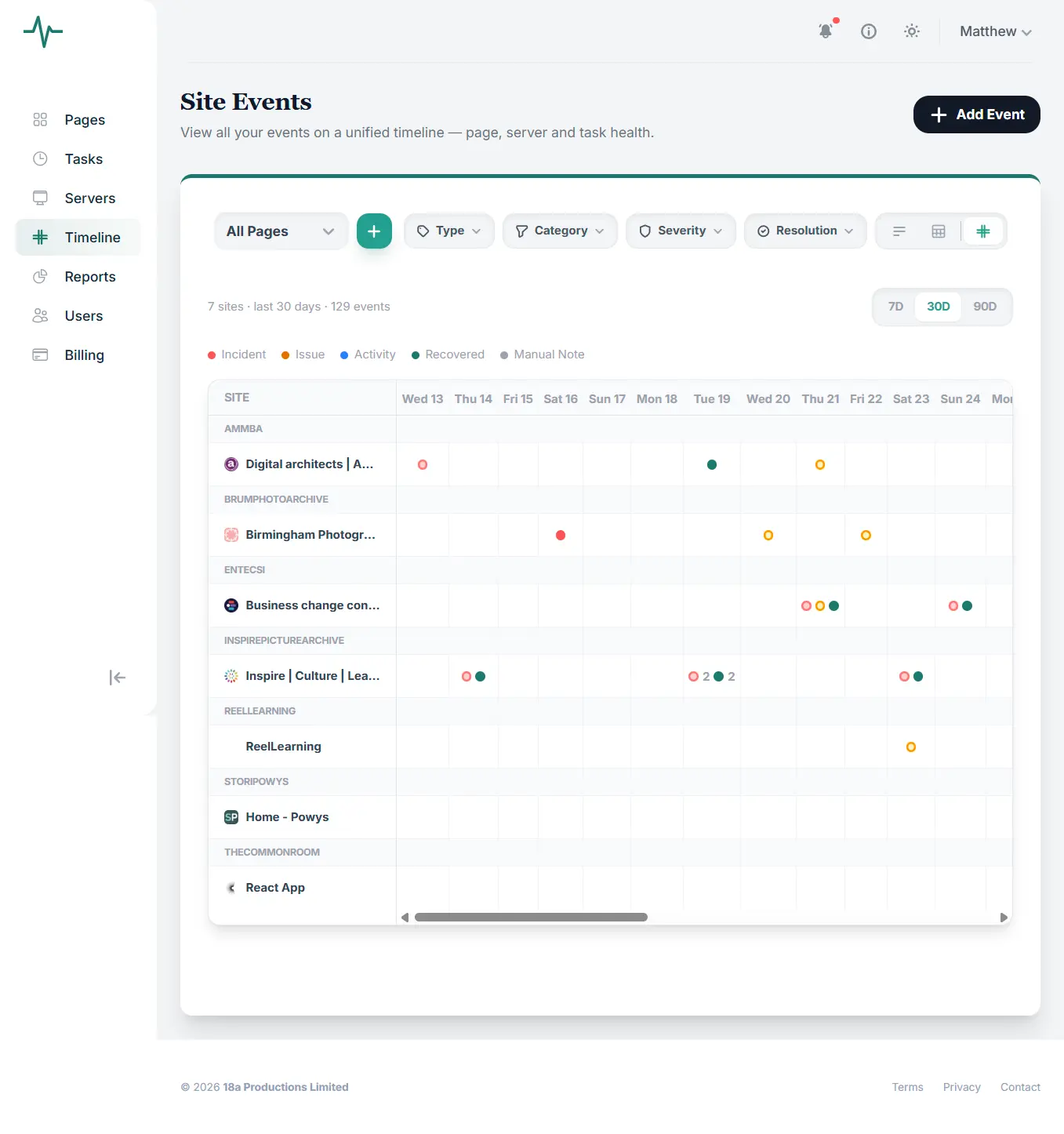This screenshot has height=1134, width=1064.
Task: Toggle Recovered legend filter
Action: [448, 354]
